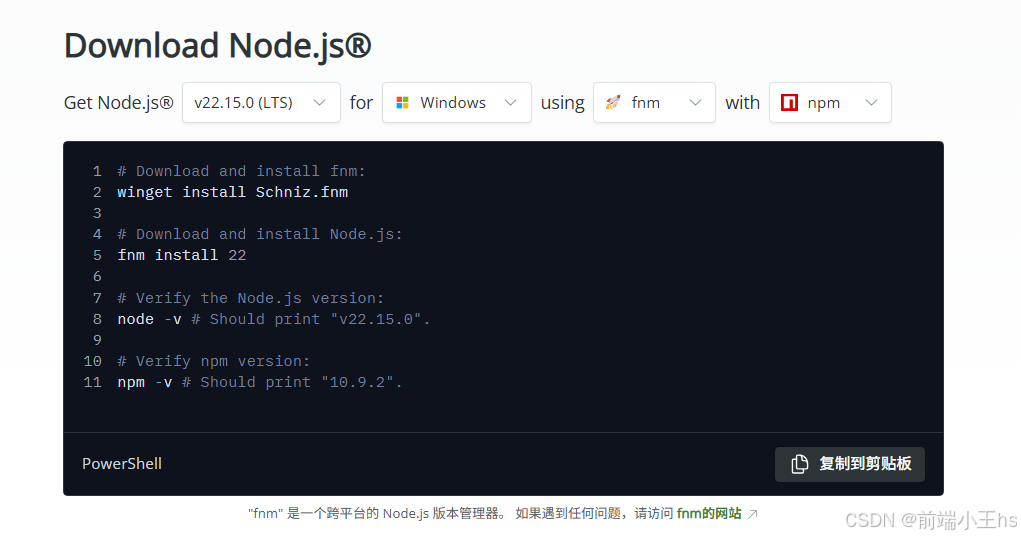Click the line 'node -v # Should print'
The image size is (1021, 538).
click(x=273, y=319)
